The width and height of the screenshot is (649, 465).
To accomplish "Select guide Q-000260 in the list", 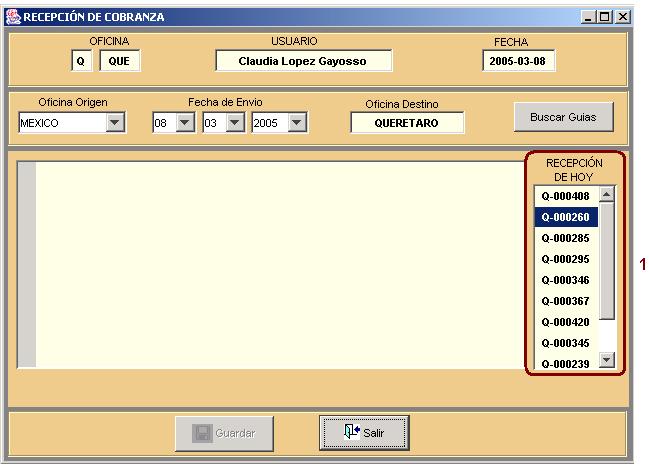I will [565, 217].
